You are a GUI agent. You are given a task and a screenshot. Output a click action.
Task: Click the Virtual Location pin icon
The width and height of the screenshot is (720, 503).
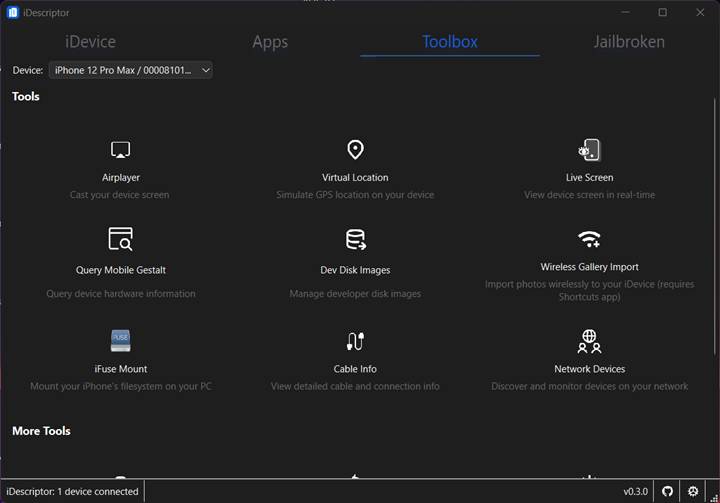pos(355,149)
